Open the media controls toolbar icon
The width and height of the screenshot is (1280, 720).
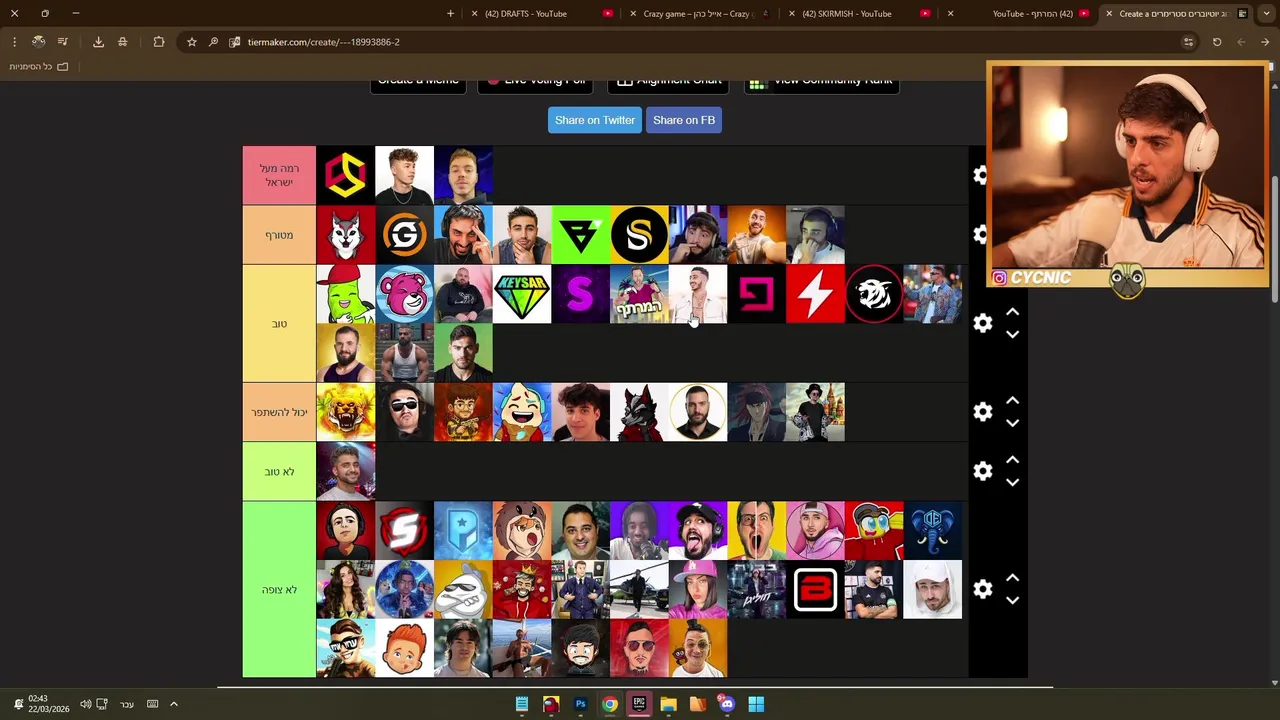pos(62,42)
